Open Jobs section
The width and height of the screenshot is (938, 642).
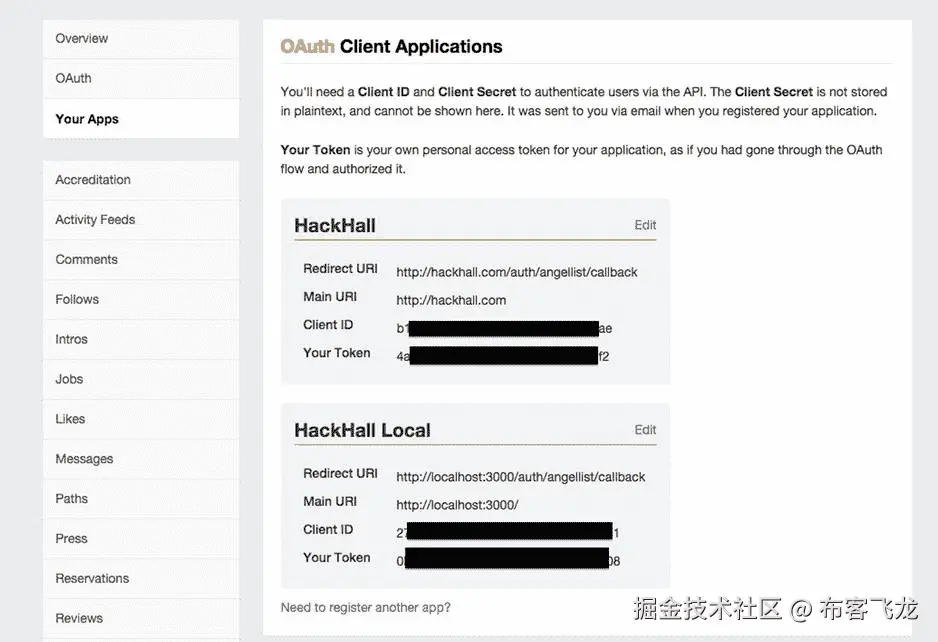tap(141, 379)
